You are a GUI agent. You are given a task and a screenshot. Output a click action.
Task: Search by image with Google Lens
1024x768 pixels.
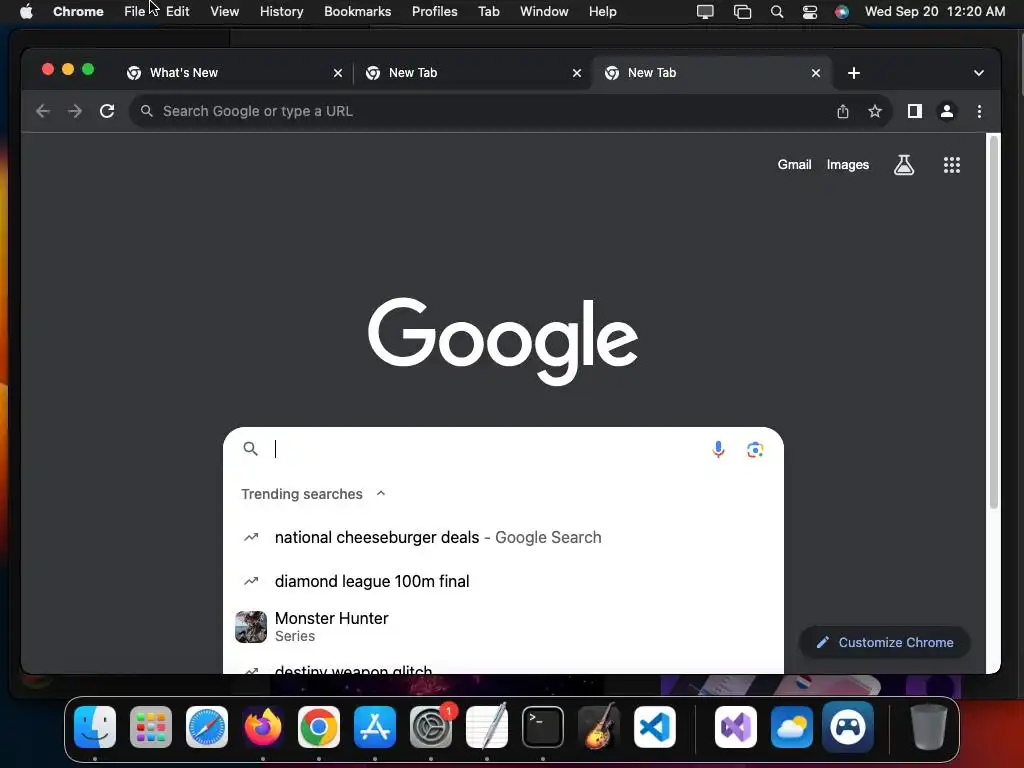[x=755, y=449]
